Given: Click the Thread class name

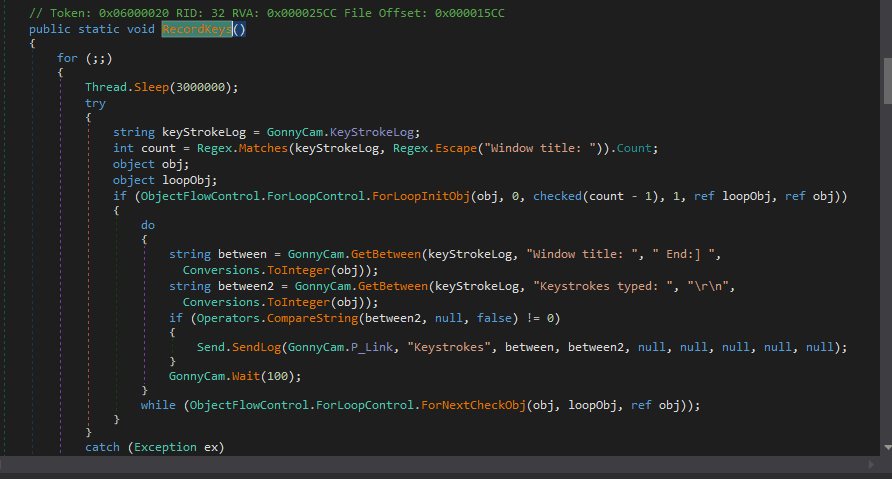Looking at the screenshot, I should pyautogui.click(x=106, y=87).
